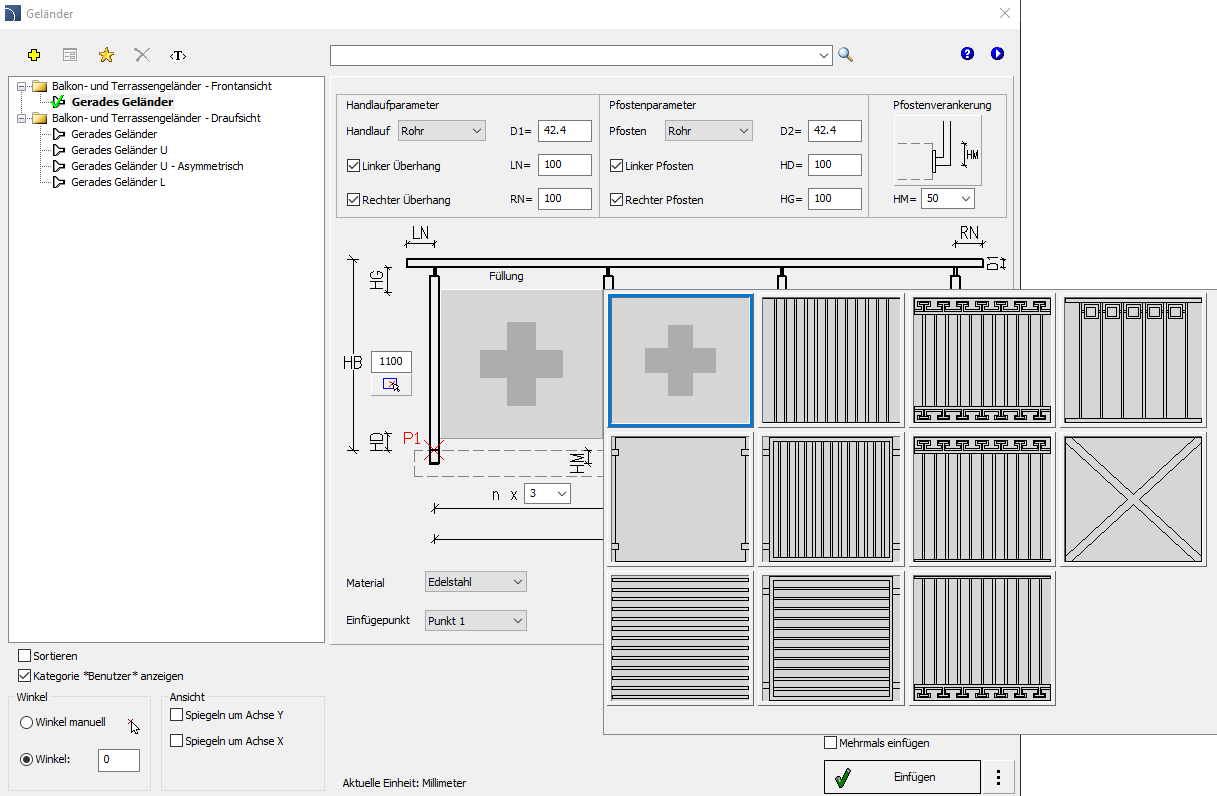Image resolution: width=1217 pixels, height=796 pixels.
Task: Choose the diagonal cross infill thumbnail
Action: 1132,500
